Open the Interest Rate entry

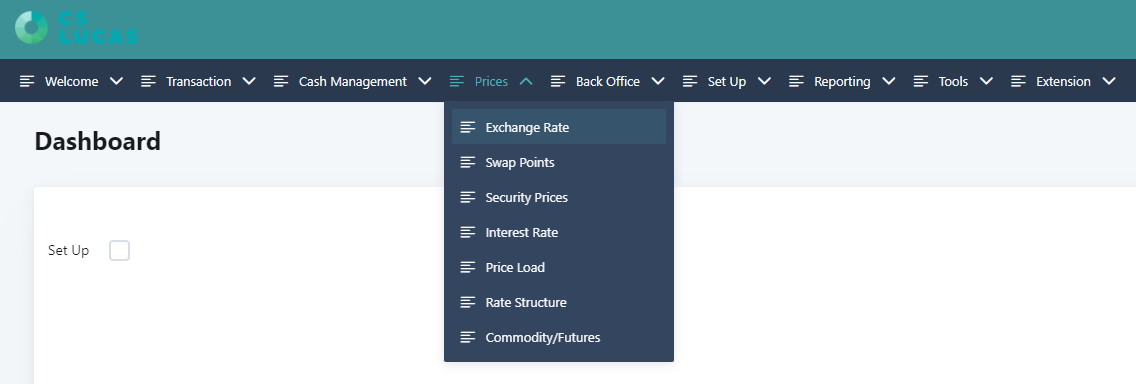(x=559, y=233)
